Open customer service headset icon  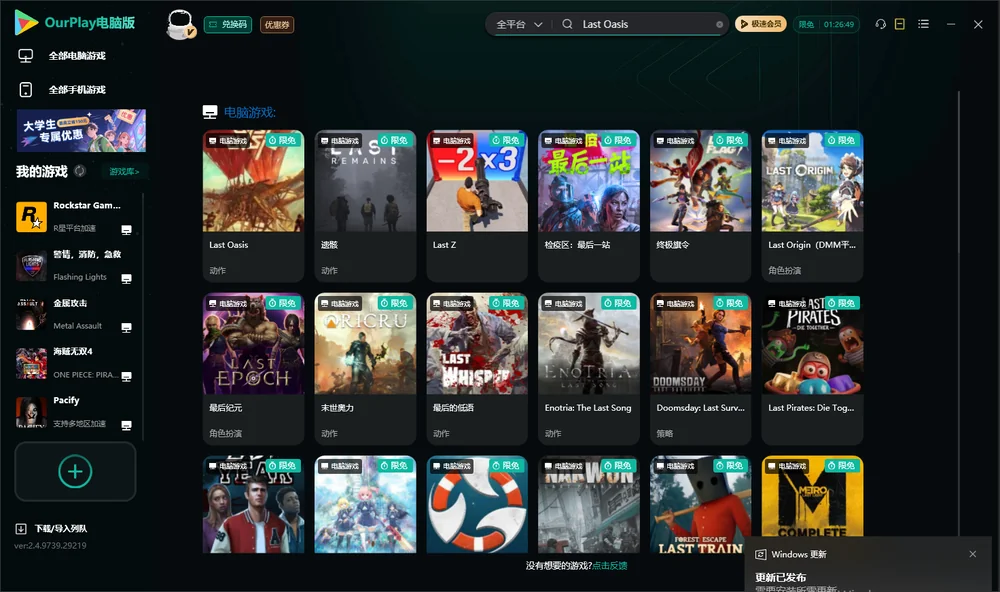[x=880, y=24]
